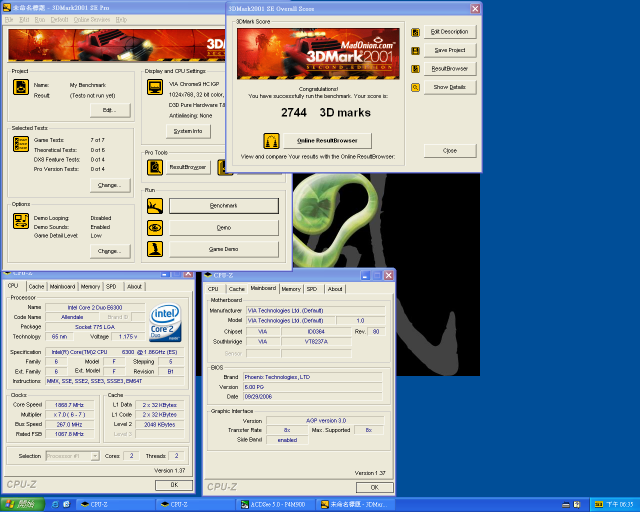The width and height of the screenshot is (640, 512).
Task: Click the Game Demo joystick icon
Action: coord(155,249)
